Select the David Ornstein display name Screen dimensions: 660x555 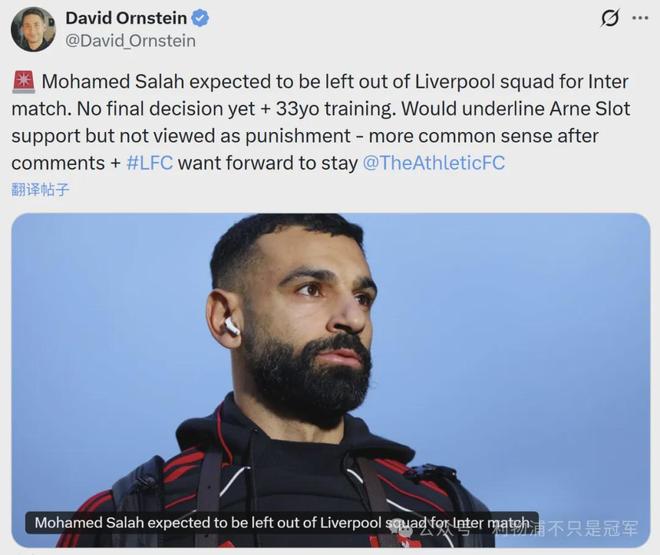tap(126, 18)
